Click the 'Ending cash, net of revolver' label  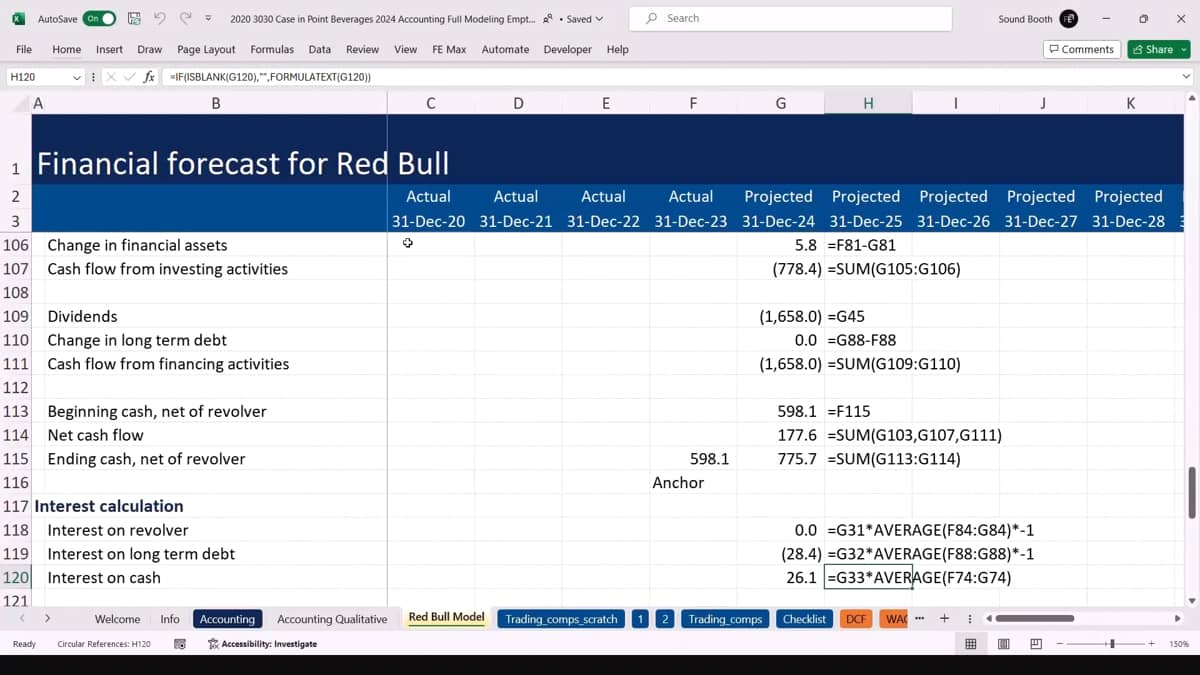tap(146, 459)
